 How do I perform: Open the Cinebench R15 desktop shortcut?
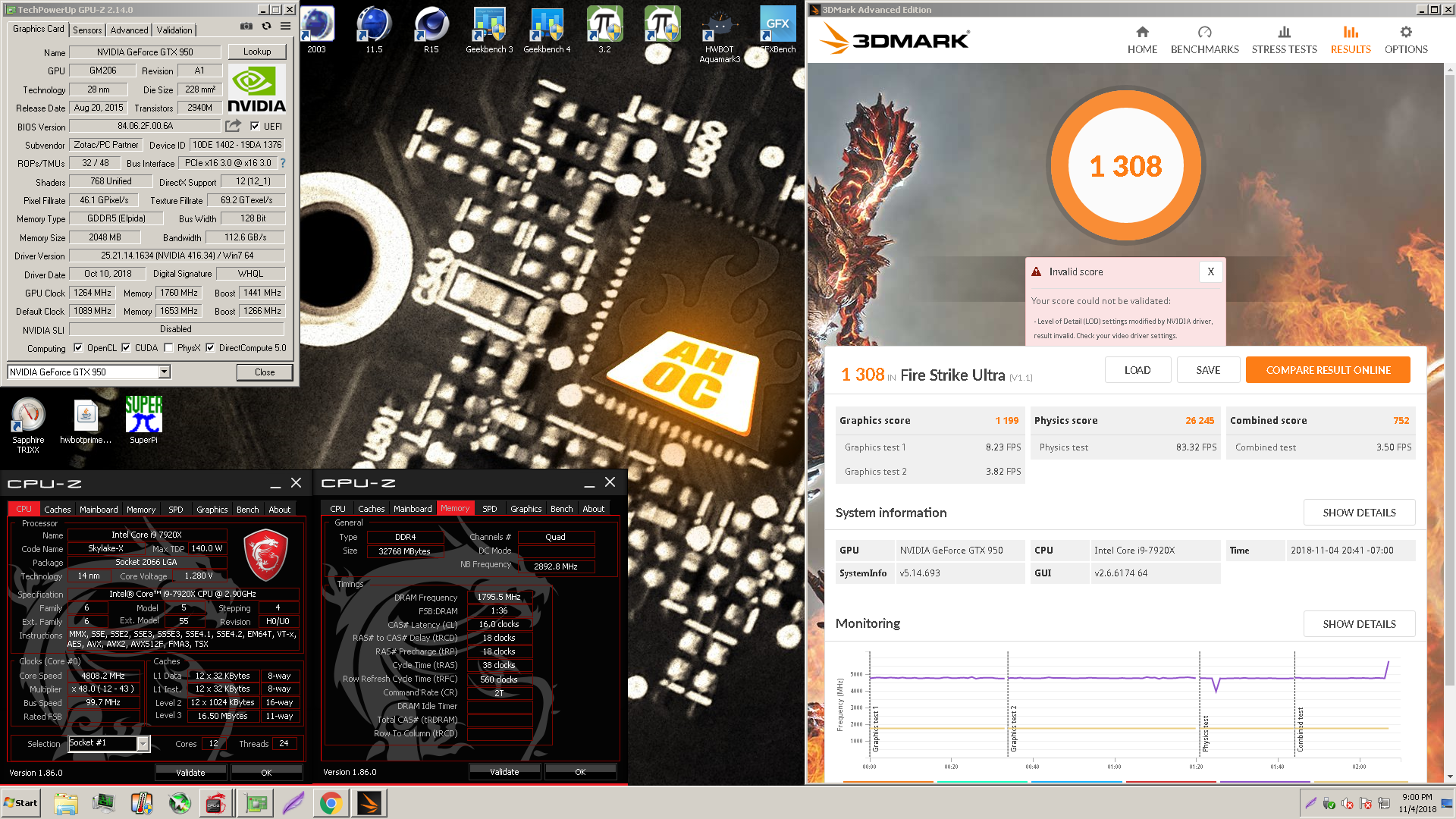431,30
